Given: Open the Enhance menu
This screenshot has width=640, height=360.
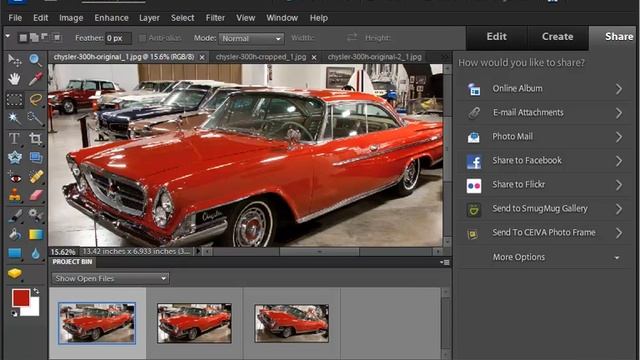Looking at the screenshot, I should (x=111, y=18).
